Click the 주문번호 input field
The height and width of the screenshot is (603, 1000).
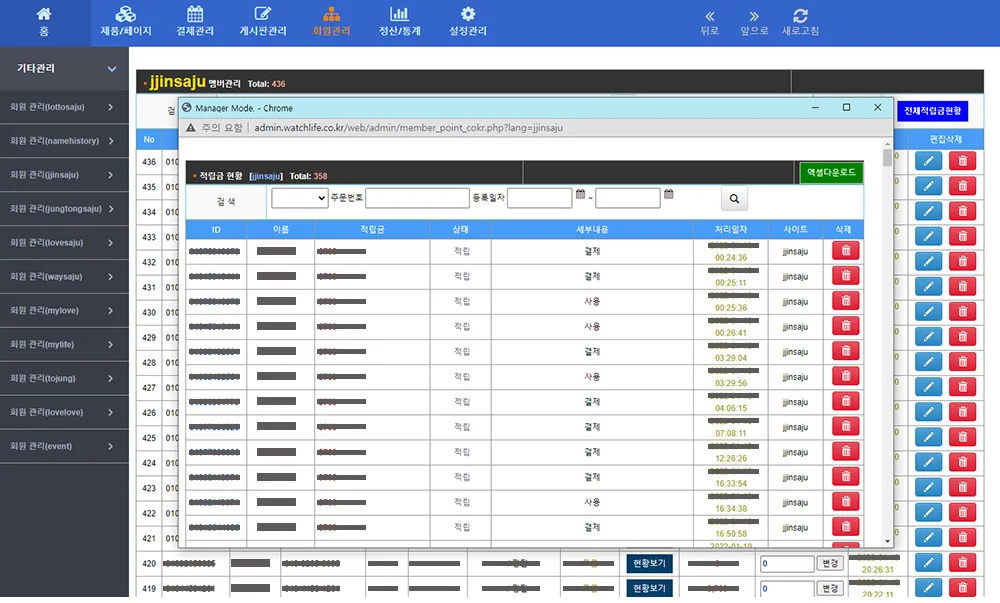click(x=417, y=198)
